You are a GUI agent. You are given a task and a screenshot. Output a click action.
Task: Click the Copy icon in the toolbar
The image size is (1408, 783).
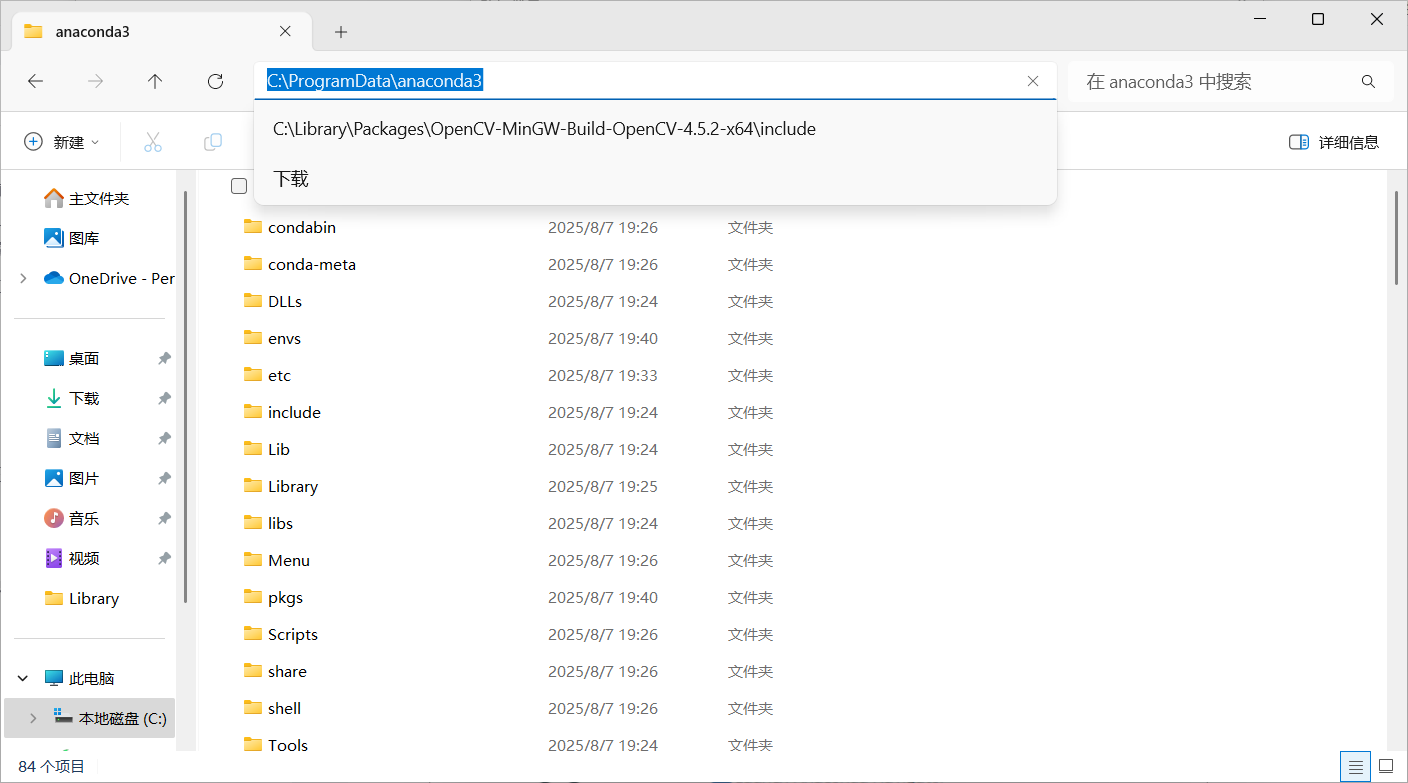(x=212, y=141)
